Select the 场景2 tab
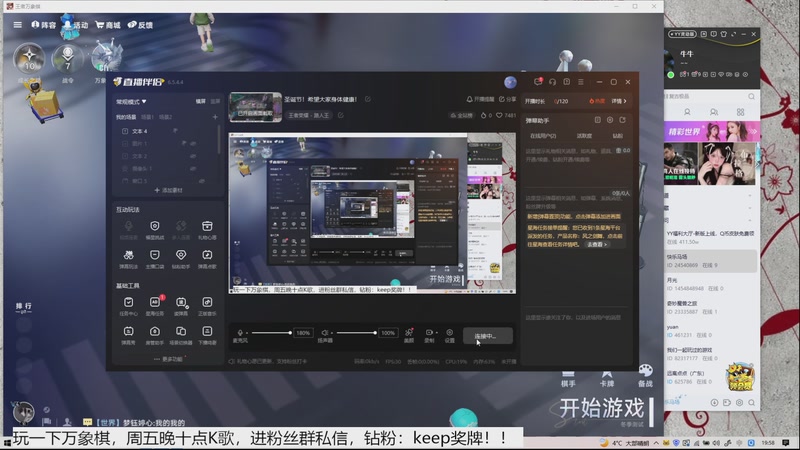Image resolution: width=800 pixels, height=450 pixels. 165,117
